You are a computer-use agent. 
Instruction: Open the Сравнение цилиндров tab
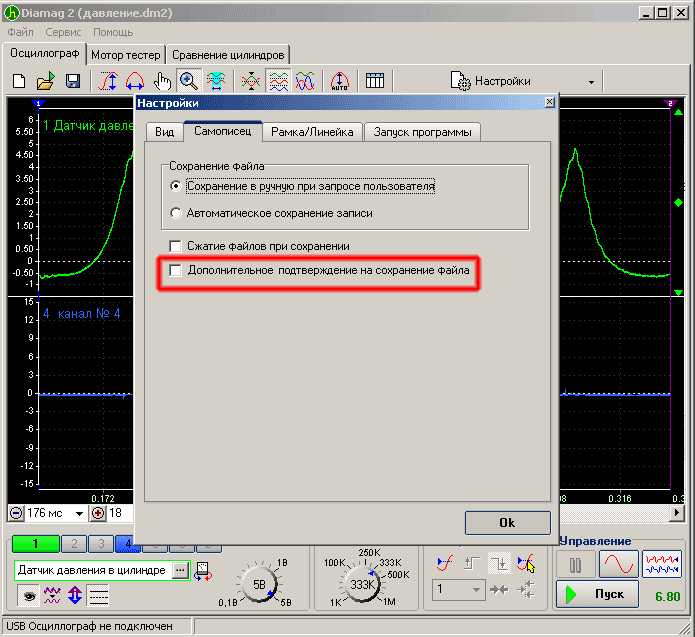coord(228,55)
